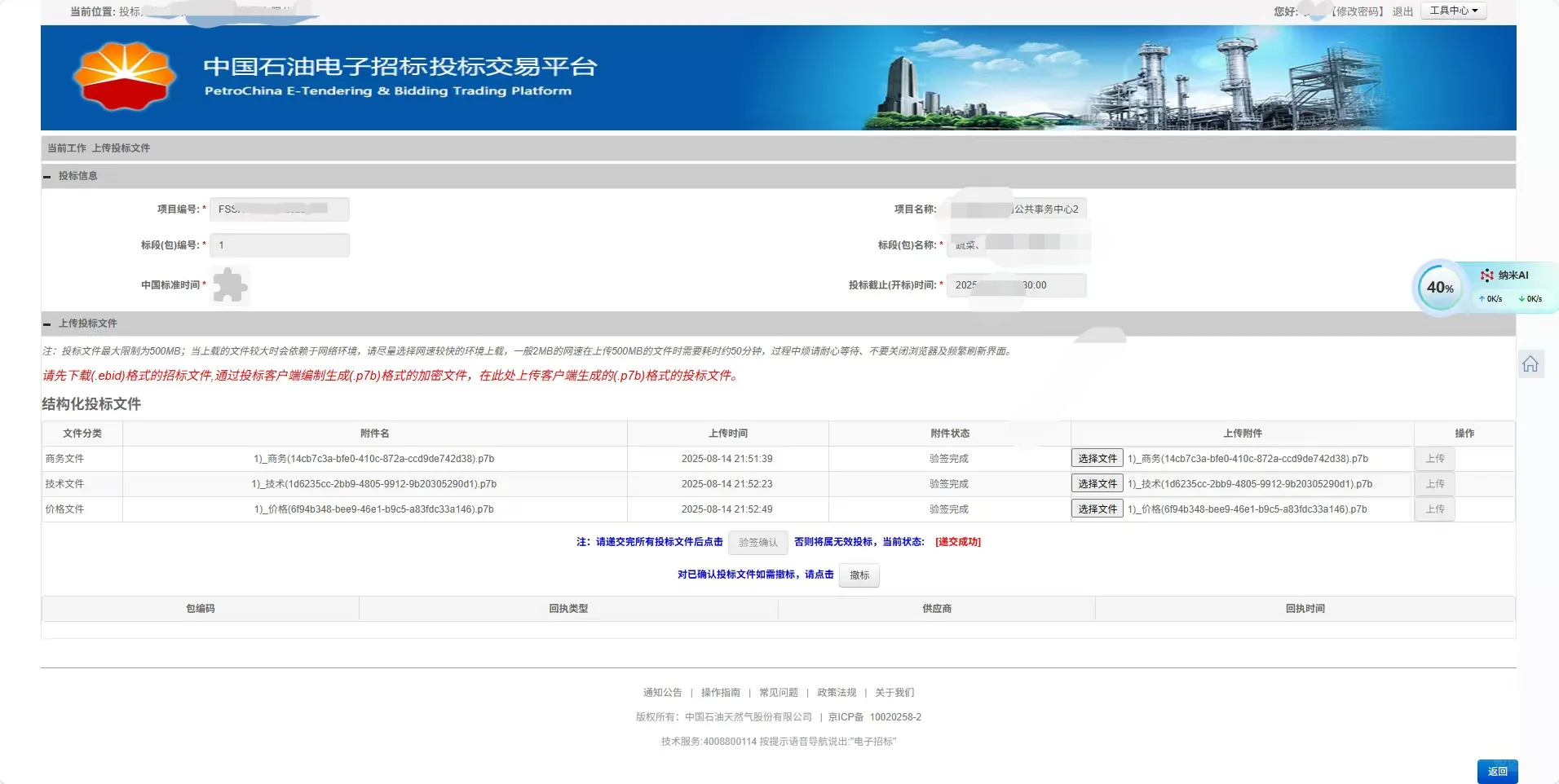Click 上传 in the 技术文件 row
Image resolution: width=1559 pixels, height=784 pixels.
click(1435, 484)
